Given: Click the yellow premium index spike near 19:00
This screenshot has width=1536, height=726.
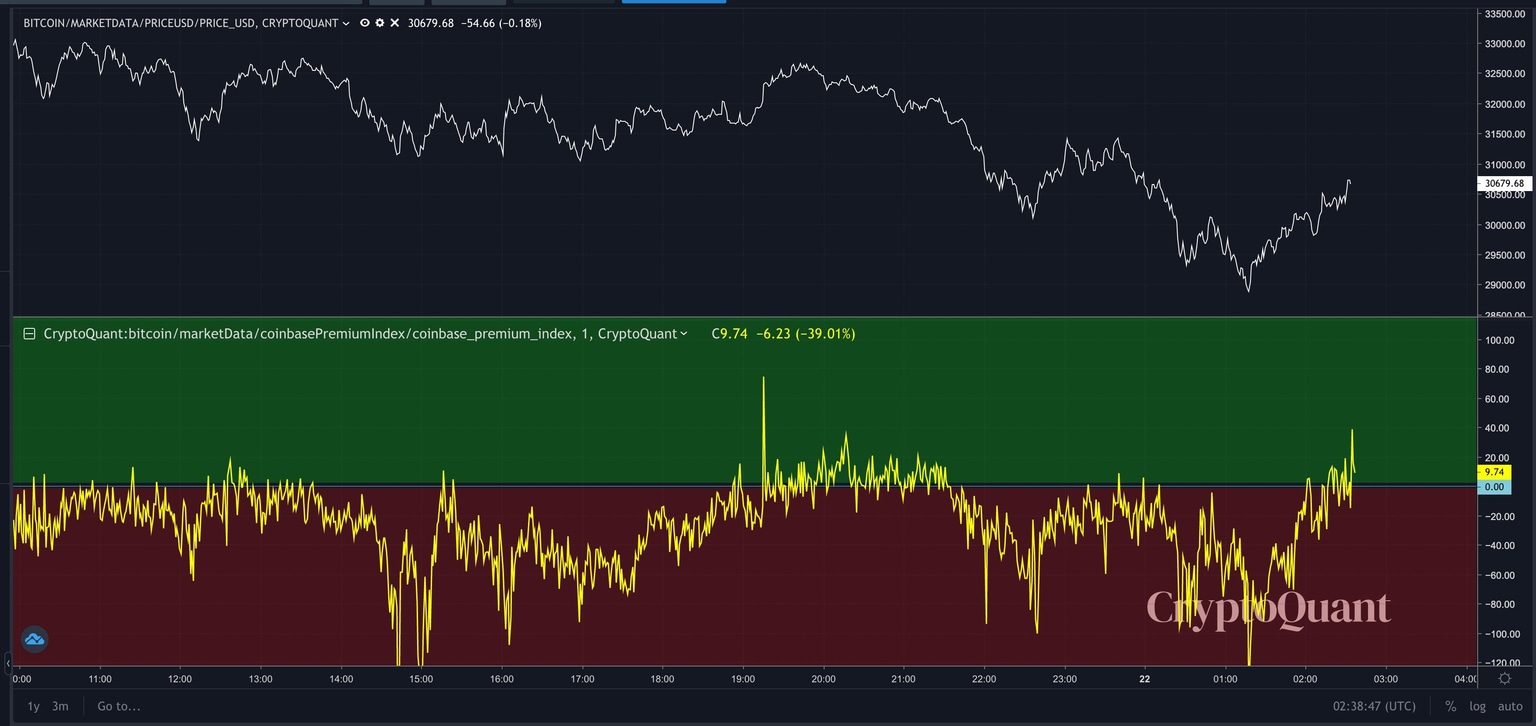Looking at the screenshot, I should click(764, 380).
